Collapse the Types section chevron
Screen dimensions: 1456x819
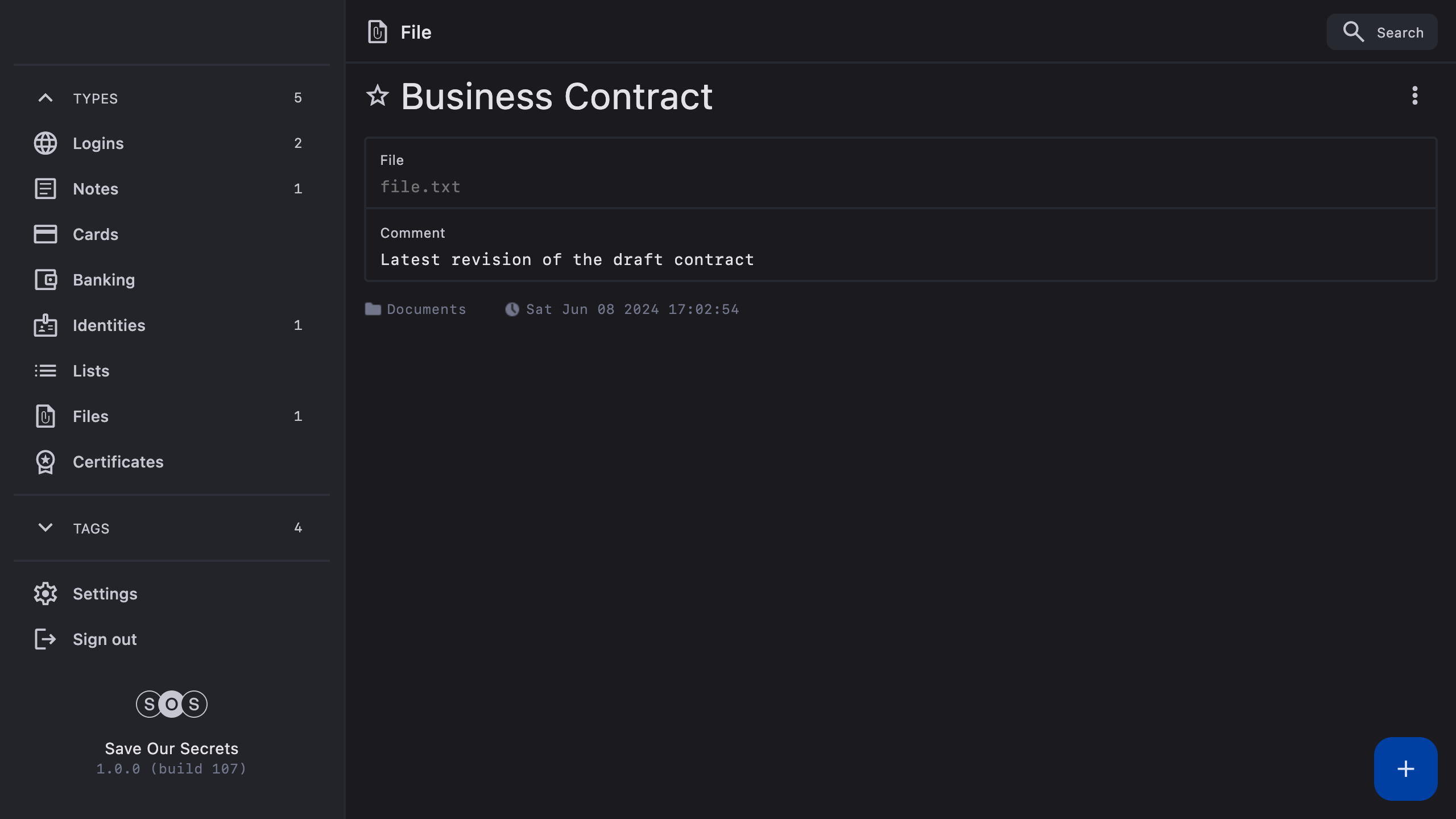tap(45, 98)
